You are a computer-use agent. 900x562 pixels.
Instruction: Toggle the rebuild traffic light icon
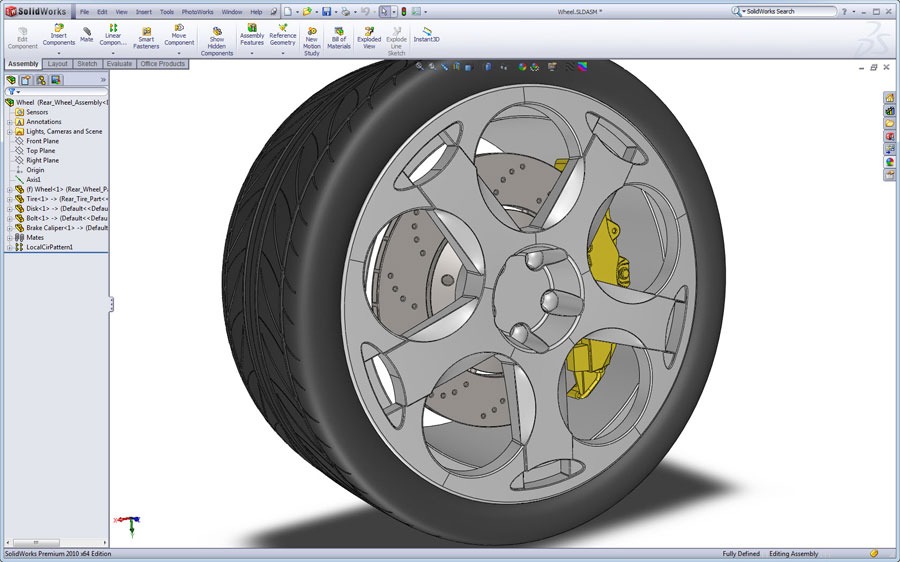[x=403, y=12]
